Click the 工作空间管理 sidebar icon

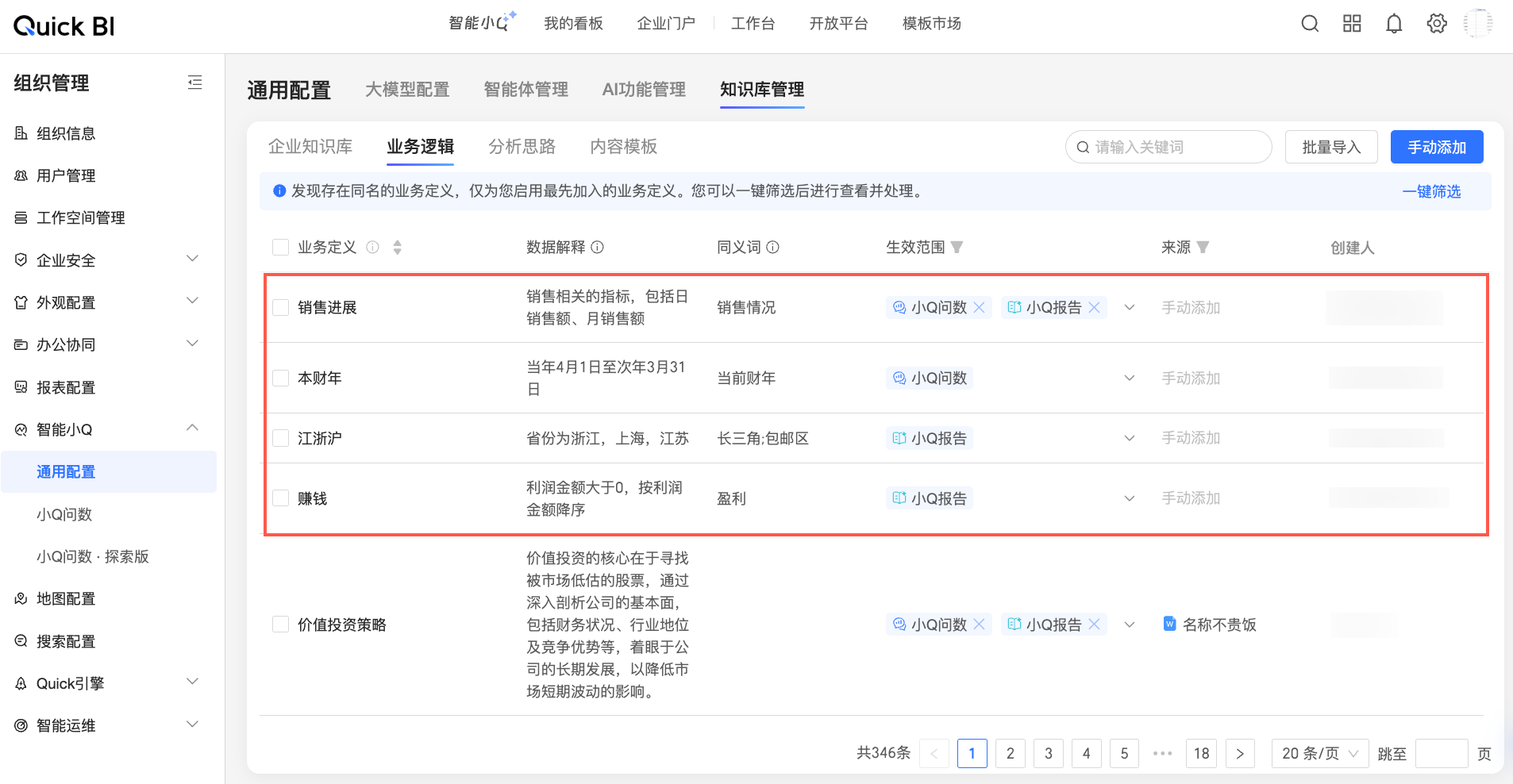pyautogui.click(x=21, y=217)
